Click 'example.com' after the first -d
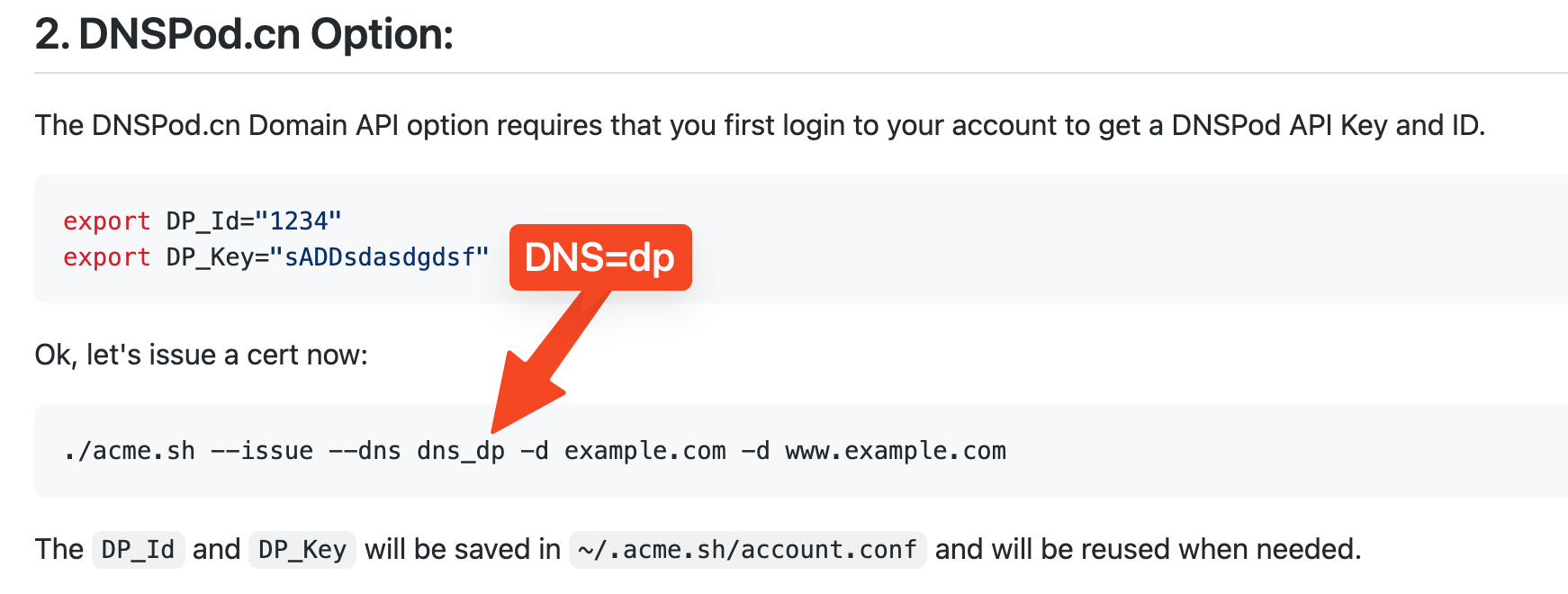Viewport: 1568px width, 594px height. 645,451
